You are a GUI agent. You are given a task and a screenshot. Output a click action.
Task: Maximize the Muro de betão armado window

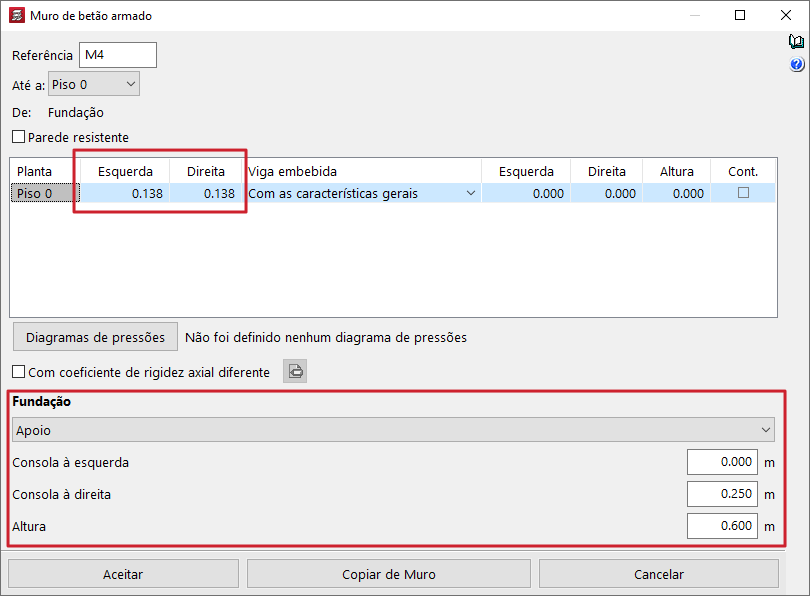740,16
